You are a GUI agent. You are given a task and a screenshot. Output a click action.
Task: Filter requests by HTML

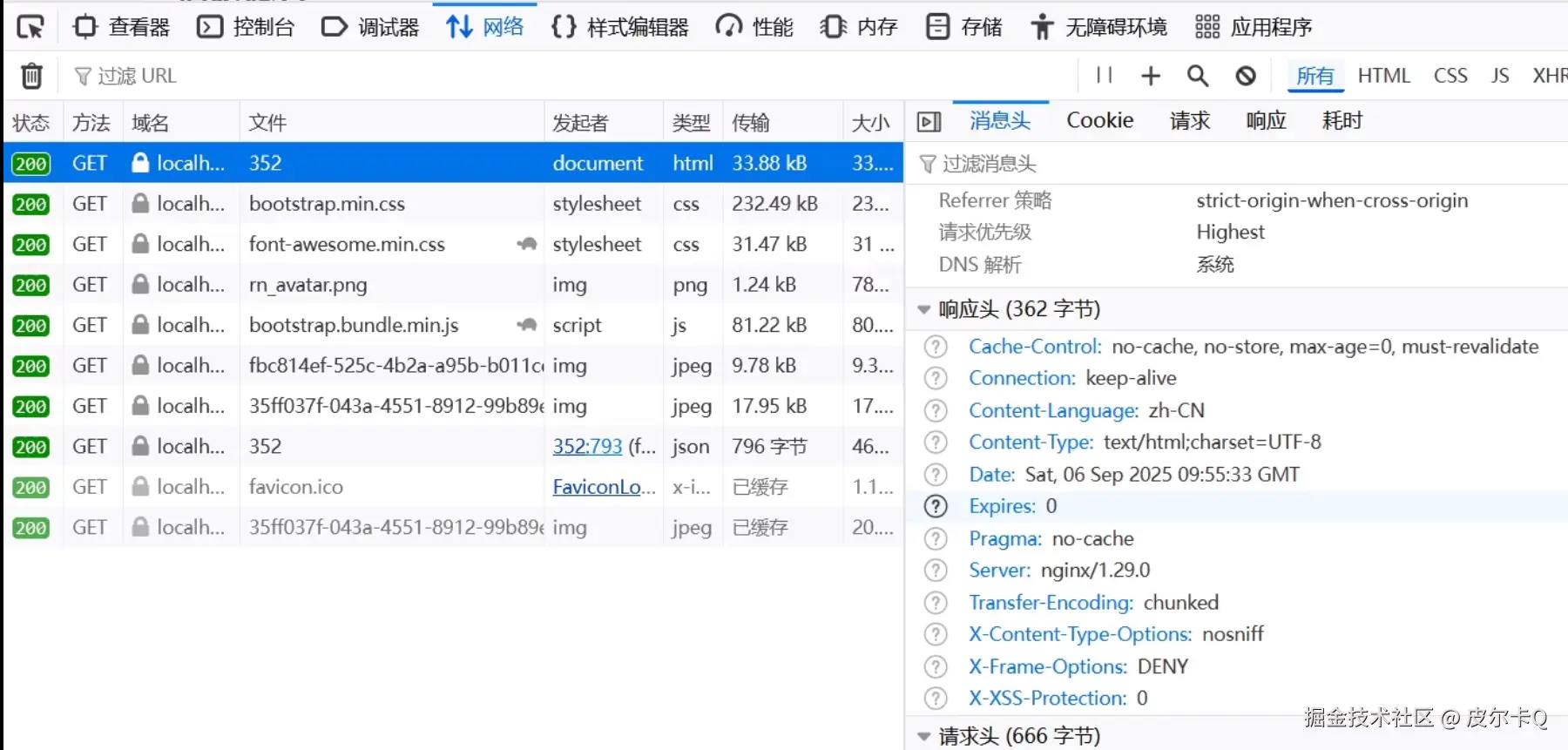1383,76
